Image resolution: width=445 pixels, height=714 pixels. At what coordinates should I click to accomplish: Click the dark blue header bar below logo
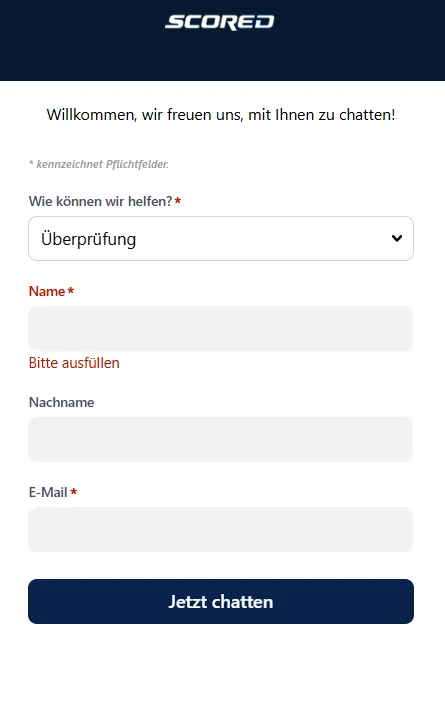222,57
